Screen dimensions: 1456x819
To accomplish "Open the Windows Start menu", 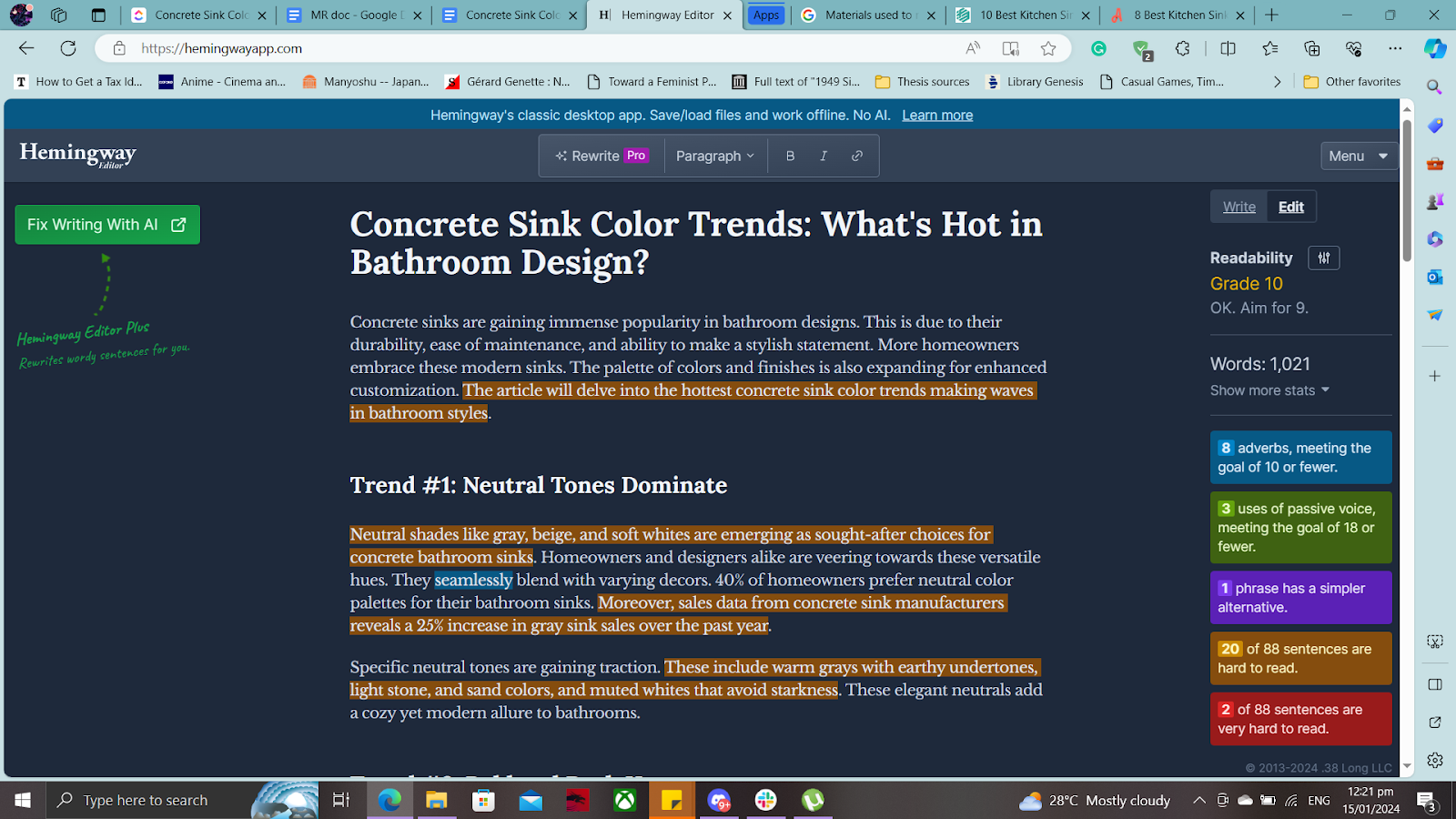I will [x=23, y=800].
